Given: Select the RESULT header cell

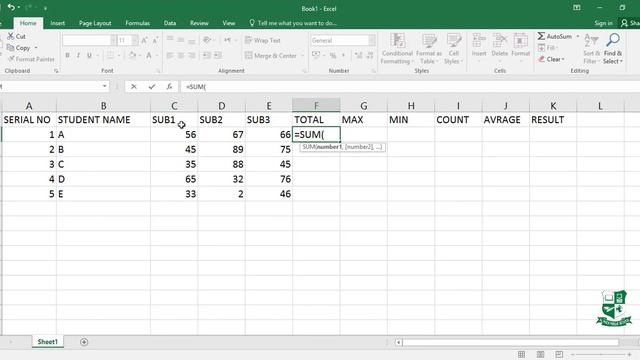Looking at the screenshot, I should 553,120.
